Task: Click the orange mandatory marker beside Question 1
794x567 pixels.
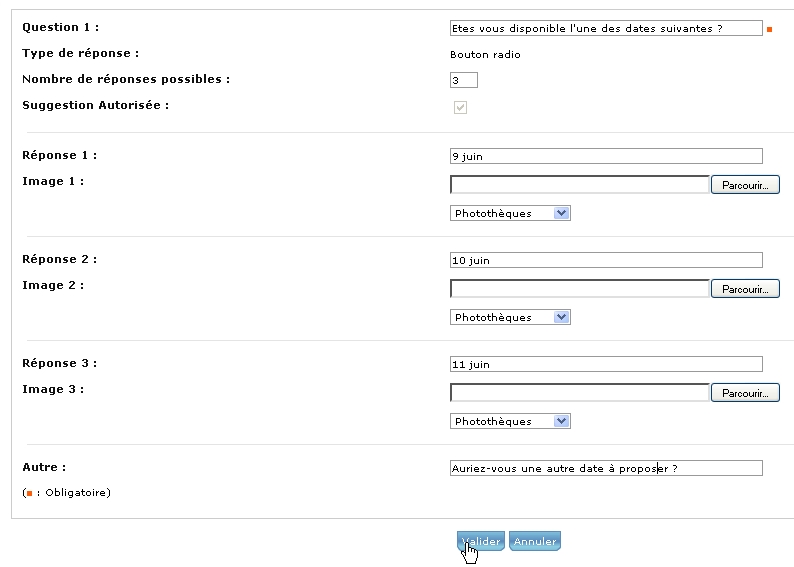Action: [769, 29]
